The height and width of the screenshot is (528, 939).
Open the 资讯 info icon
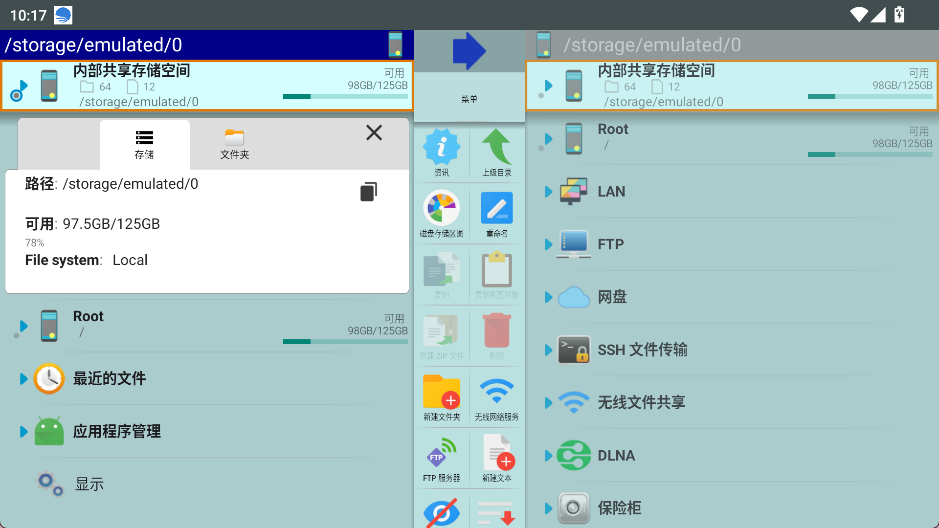click(x=441, y=150)
